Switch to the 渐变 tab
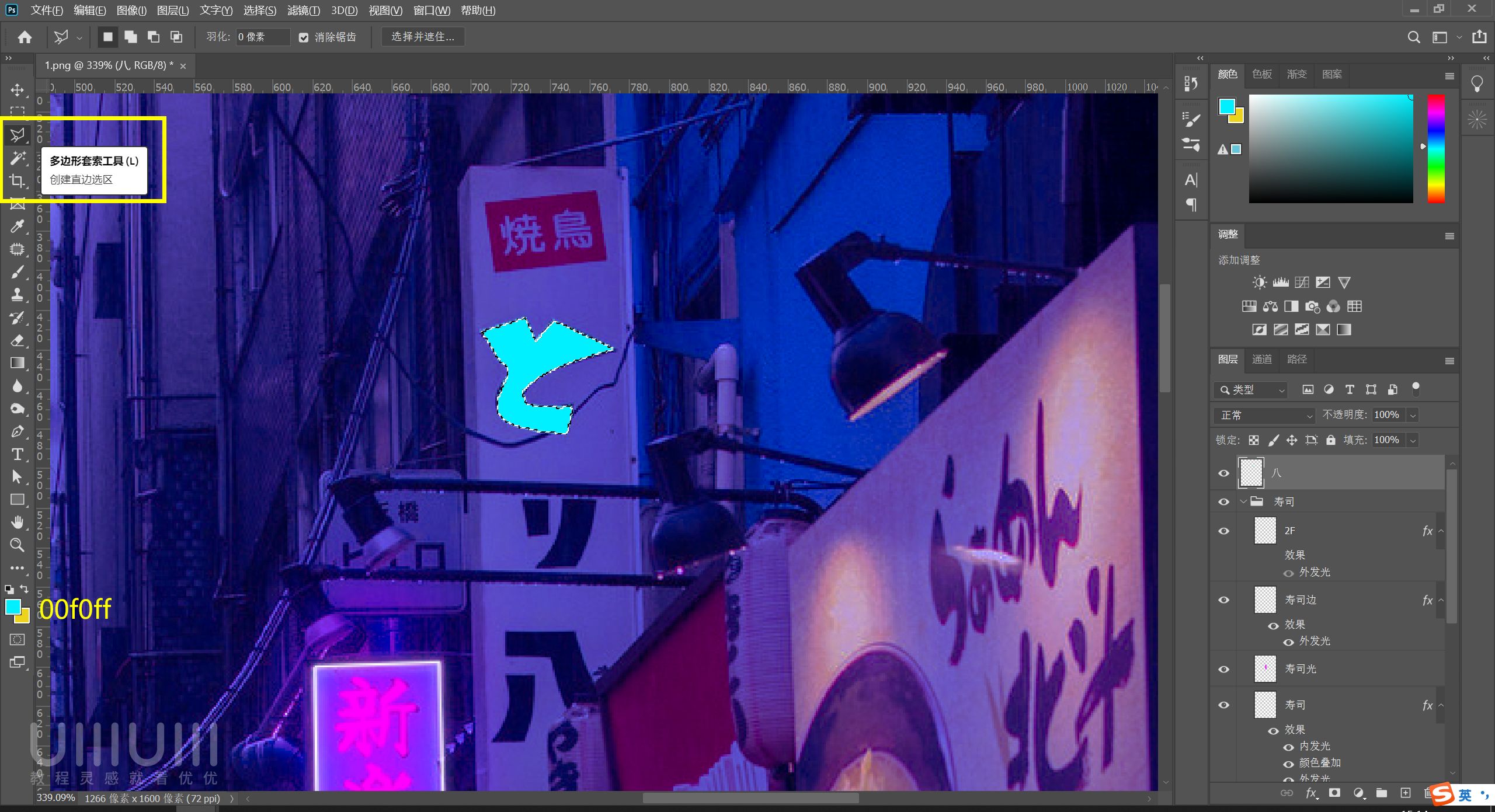 tap(1296, 75)
